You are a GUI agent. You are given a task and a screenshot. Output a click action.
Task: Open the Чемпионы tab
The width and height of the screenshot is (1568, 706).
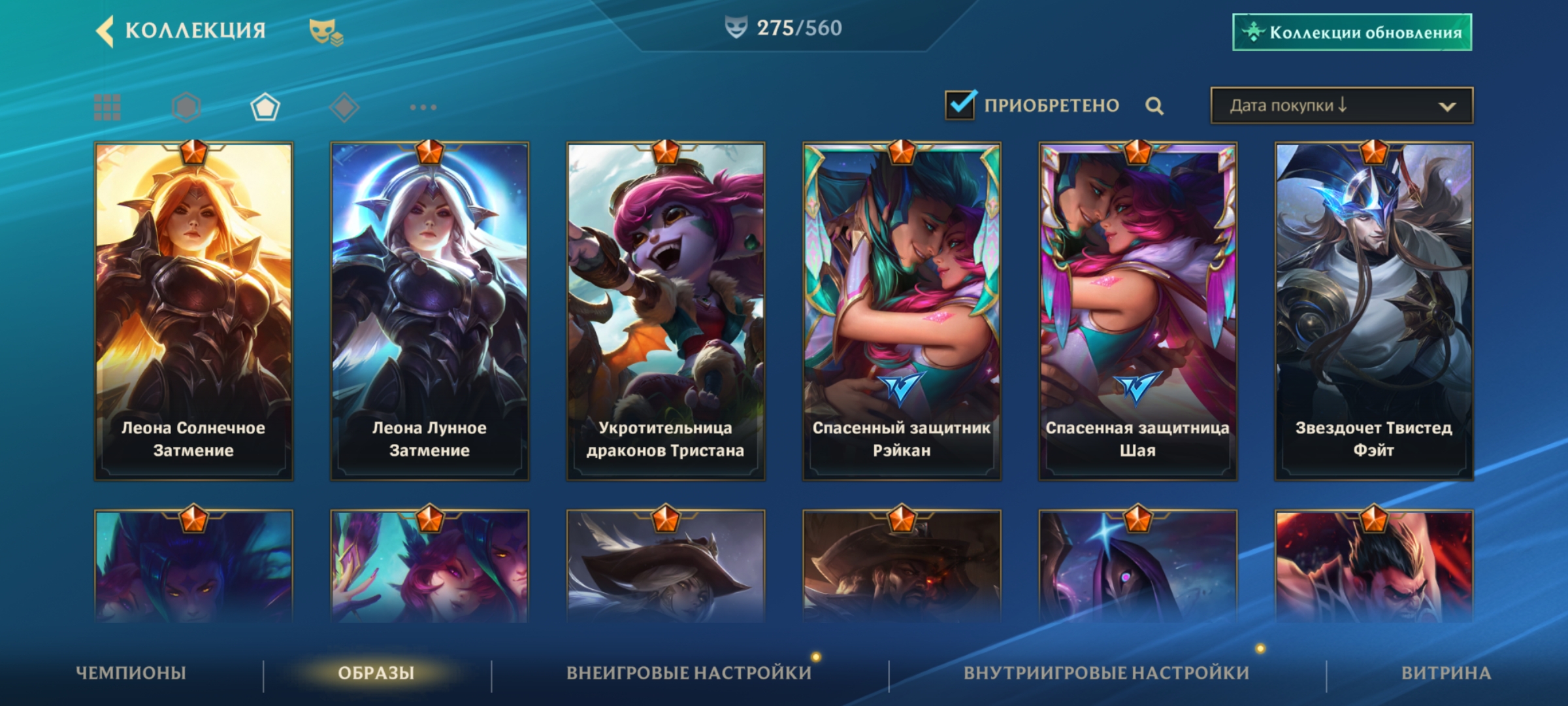pos(131,673)
